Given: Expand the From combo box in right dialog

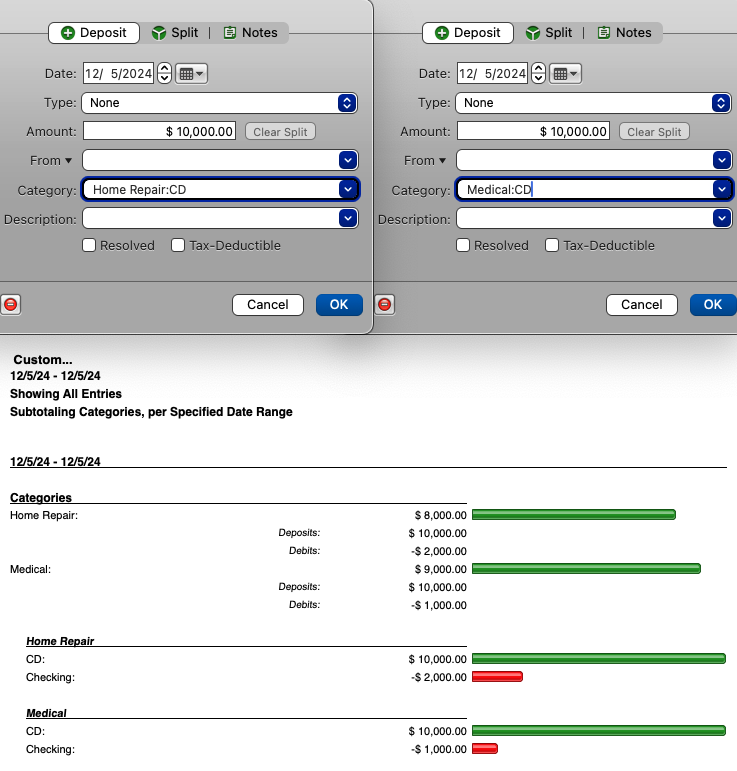Looking at the screenshot, I should [722, 160].
